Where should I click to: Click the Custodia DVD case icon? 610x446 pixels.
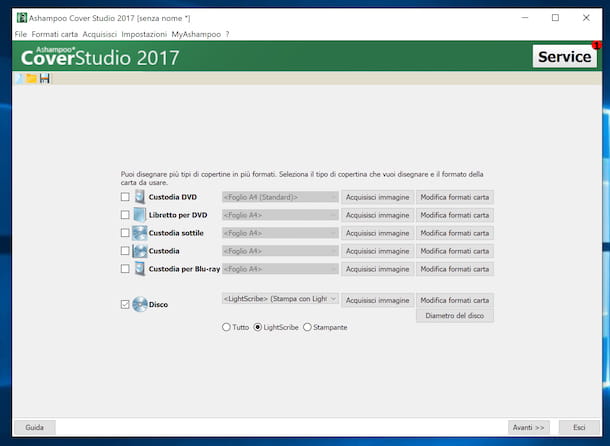[x=139, y=197]
